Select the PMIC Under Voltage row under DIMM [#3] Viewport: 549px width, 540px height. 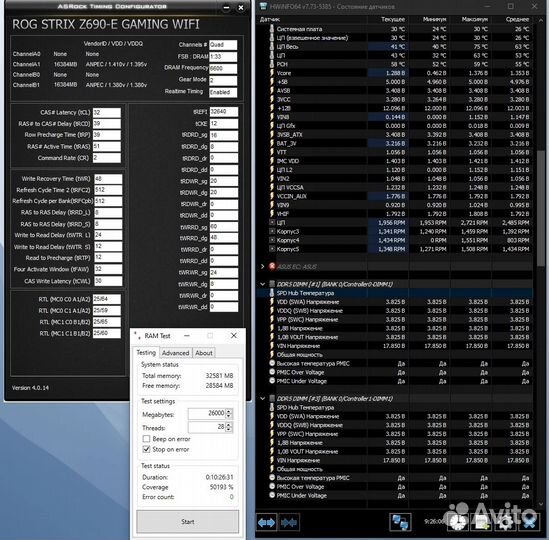click(395, 496)
